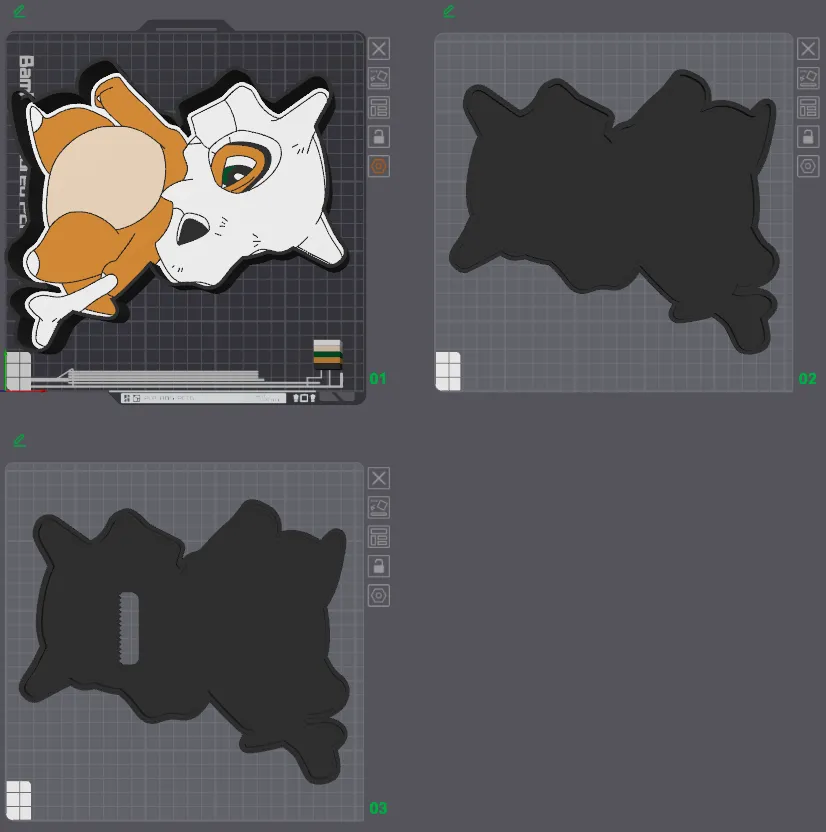This screenshot has width=826, height=832.
Task: Open plate 03 settings hexagon icon
Action: [x=379, y=595]
